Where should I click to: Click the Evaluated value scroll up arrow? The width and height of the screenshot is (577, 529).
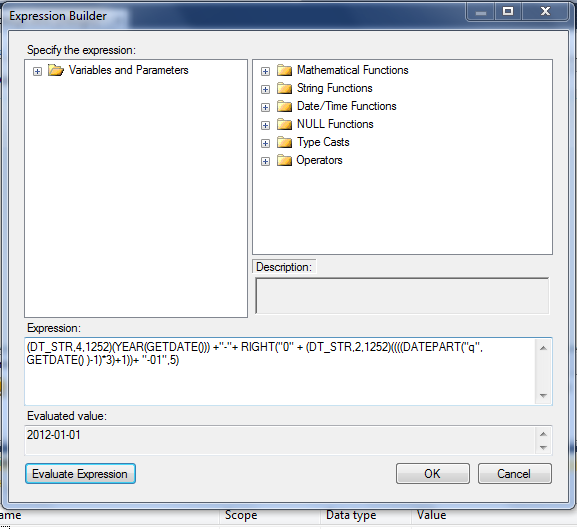pos(543,434)
